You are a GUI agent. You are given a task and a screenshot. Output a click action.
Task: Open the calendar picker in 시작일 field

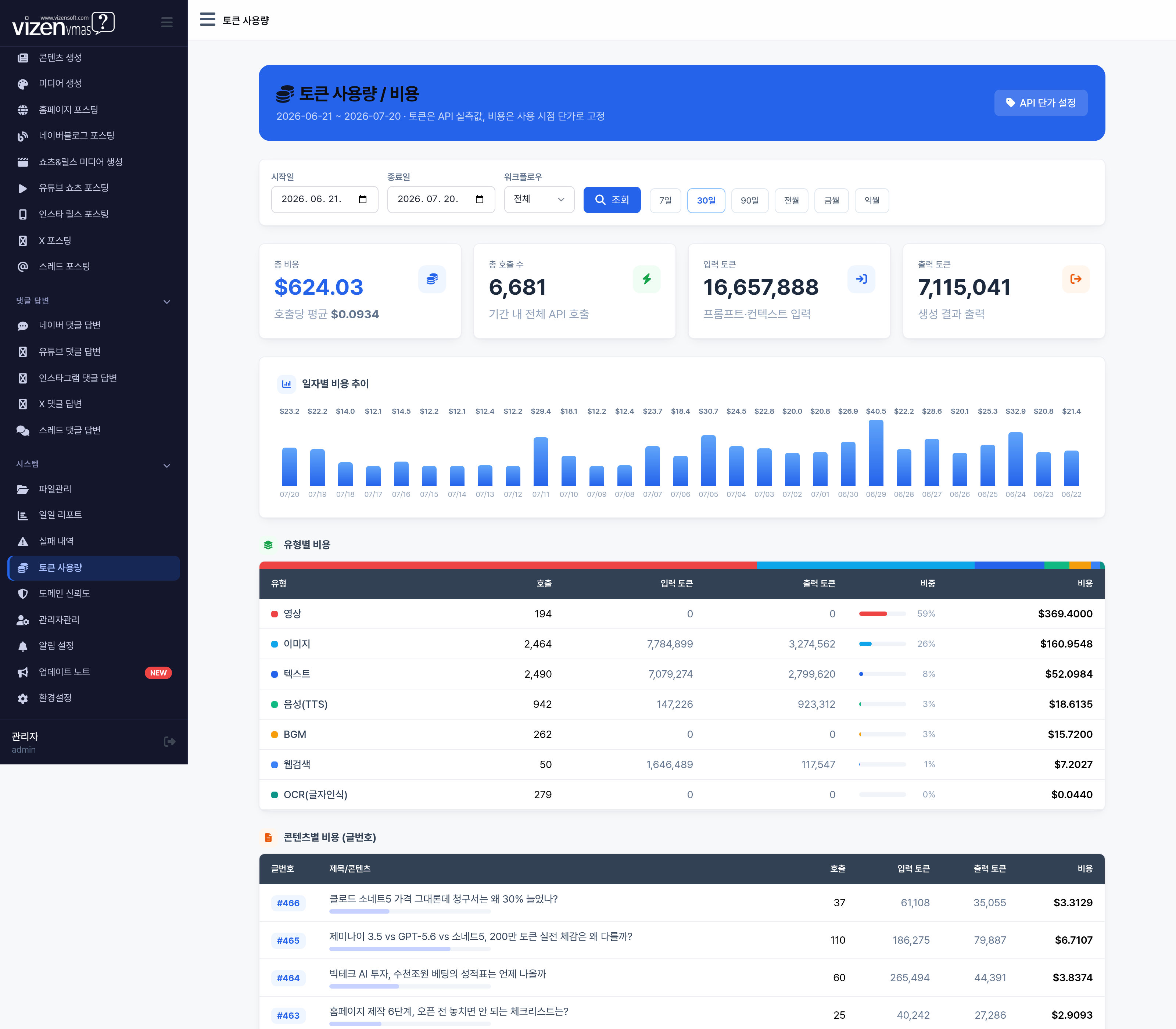pyautogui.click(x=362, y=199)
